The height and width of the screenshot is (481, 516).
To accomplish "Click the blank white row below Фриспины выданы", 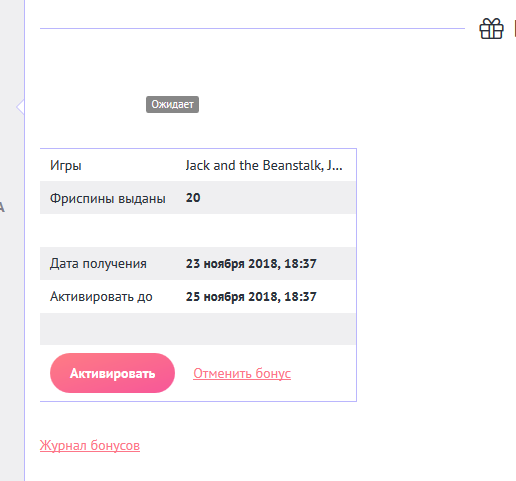I will pos(198,230).
